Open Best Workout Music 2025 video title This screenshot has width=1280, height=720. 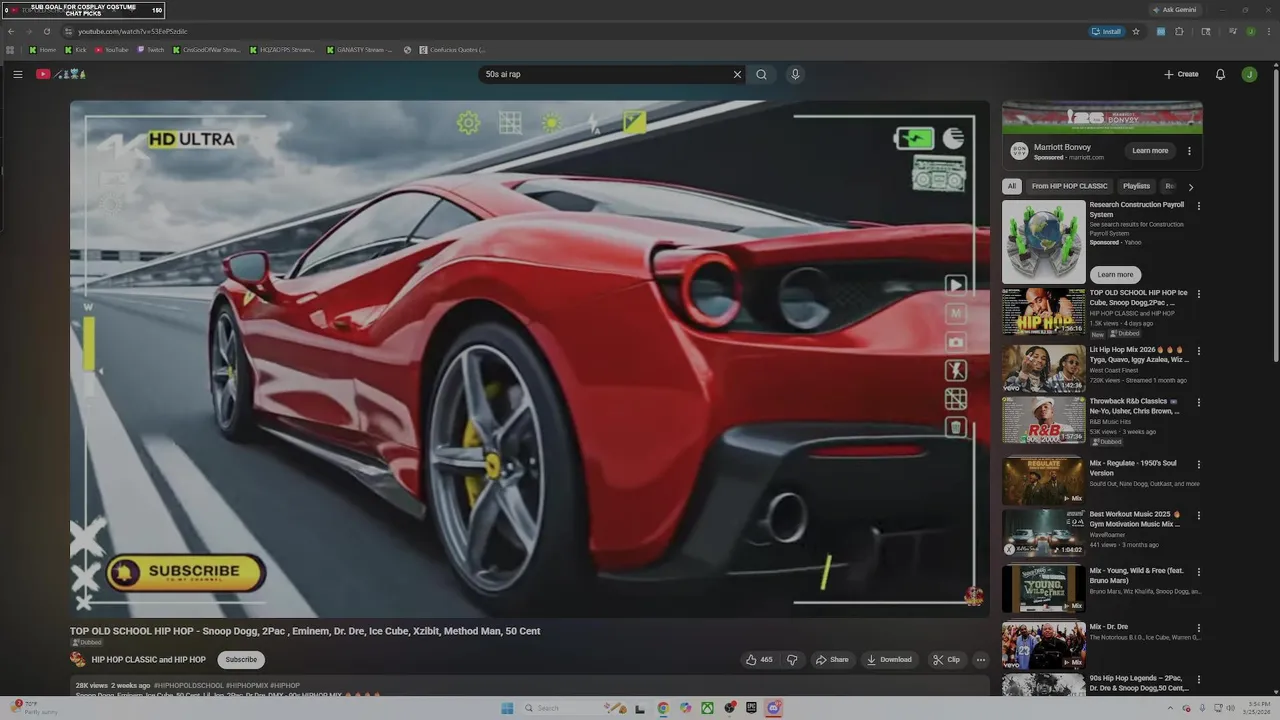[x=1135, y=519]
